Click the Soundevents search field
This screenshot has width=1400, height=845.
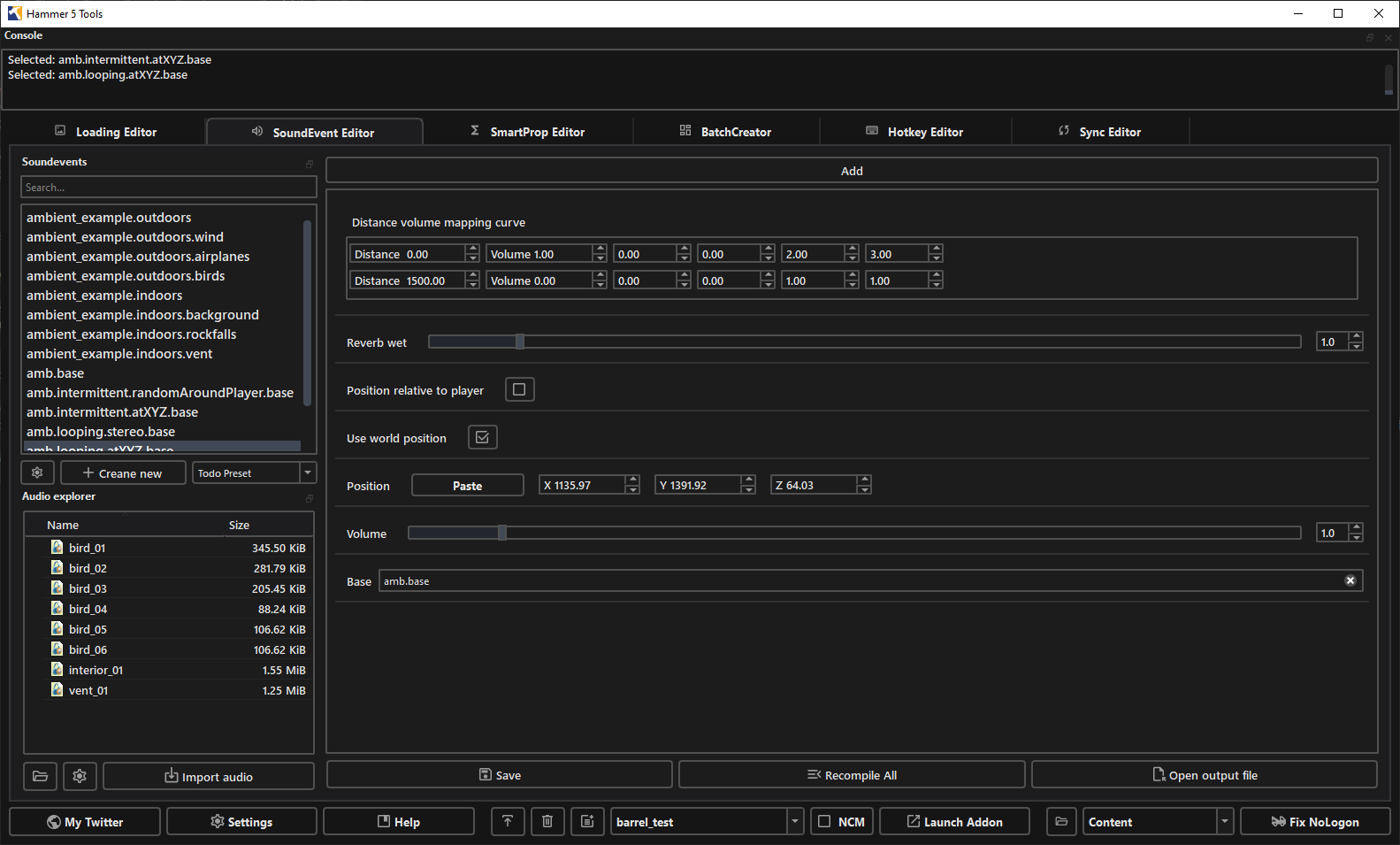(x=169, y=187)
